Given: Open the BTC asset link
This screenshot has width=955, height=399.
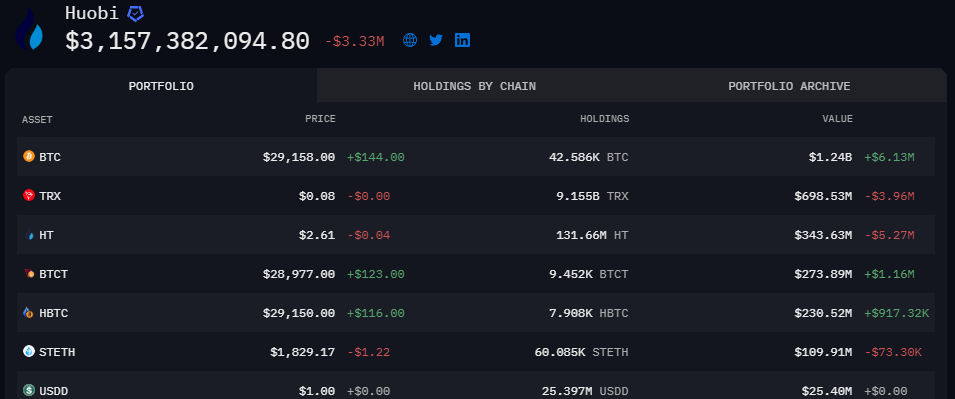Looking at the screenshot, I should click(50, 157).
